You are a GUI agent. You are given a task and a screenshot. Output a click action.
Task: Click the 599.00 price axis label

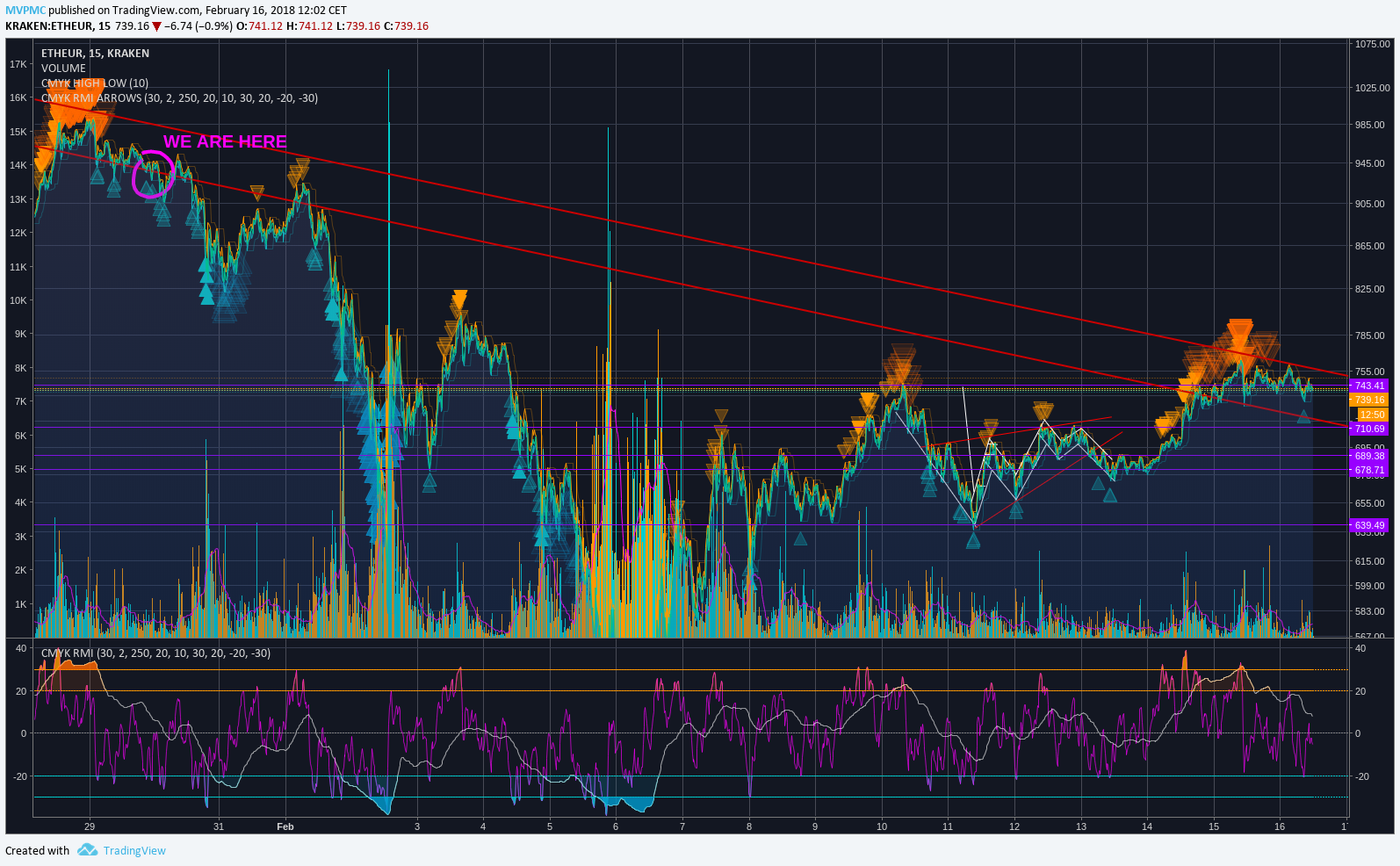pos(1369,586)
